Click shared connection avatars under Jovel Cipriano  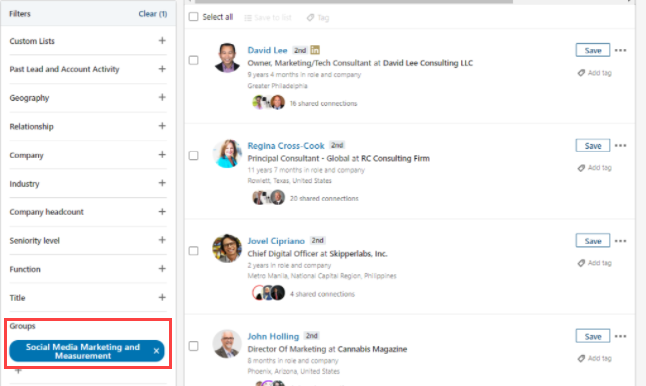269,293
